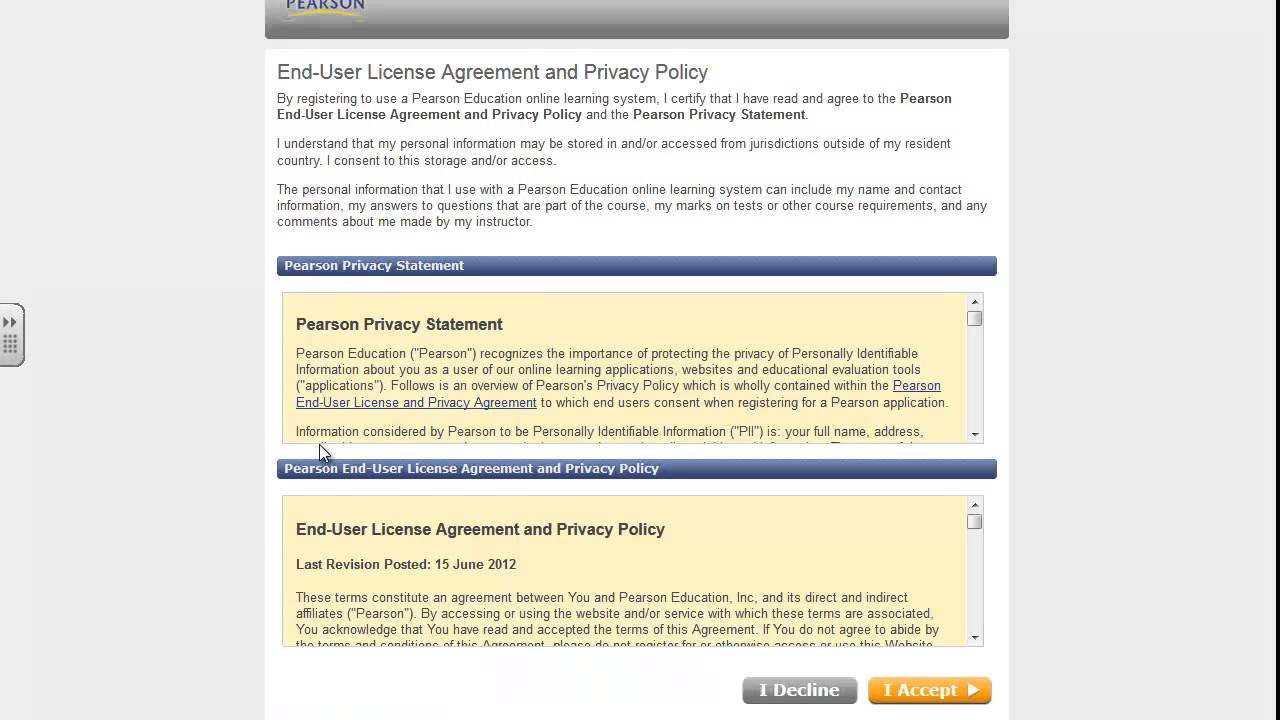Image resolution: width=1280 pixels, height=720 pixels.
Task: Select the Pearson End-User License Agreement header bar
Action: tap(636, 469)
